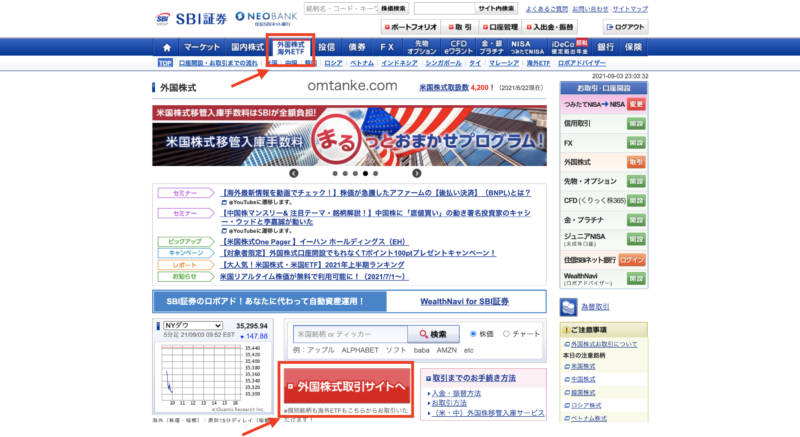Click the 為替取引 currency icon
Viewport: 800px width, 437px height.
[x=568, y=307]
